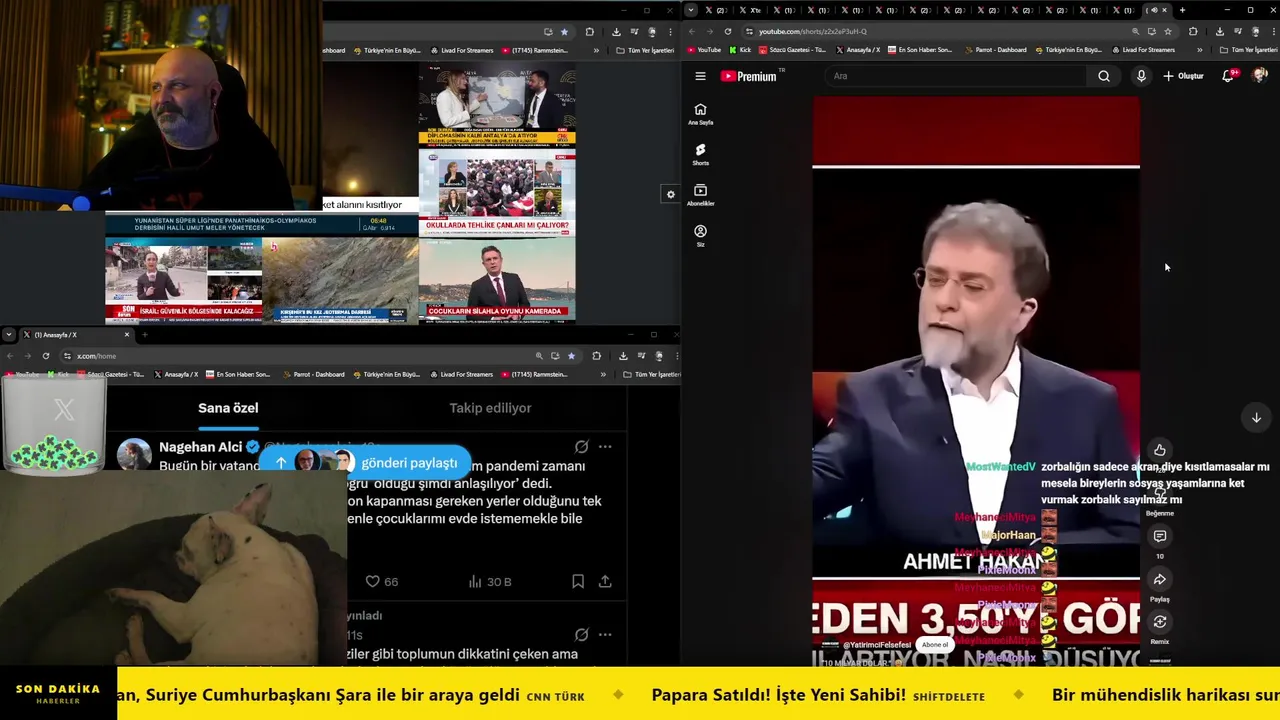Show hidden bookmarks in the top news window
The image size is (1280, 720).
596,50
